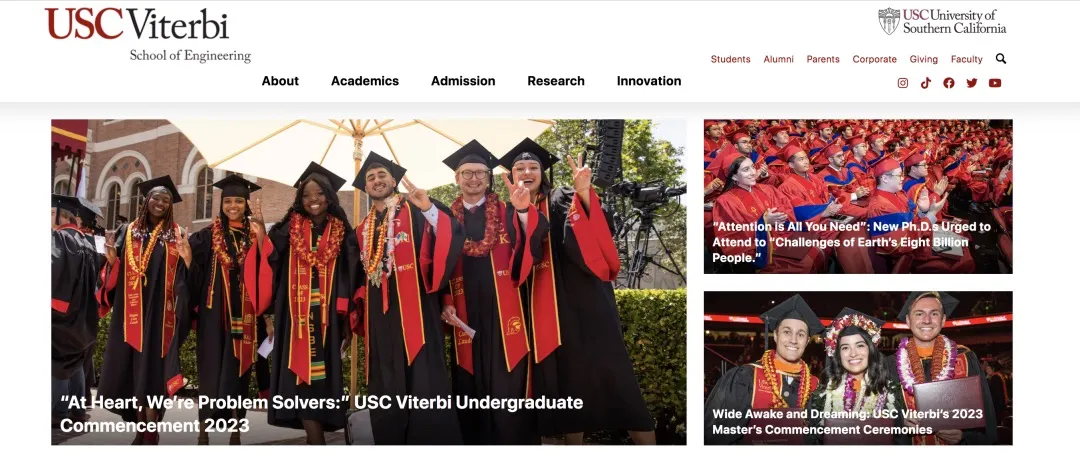Viewport: 1080px width, 459px height.
Task: Expand the Innovation navigation menu
Action: 649,81
